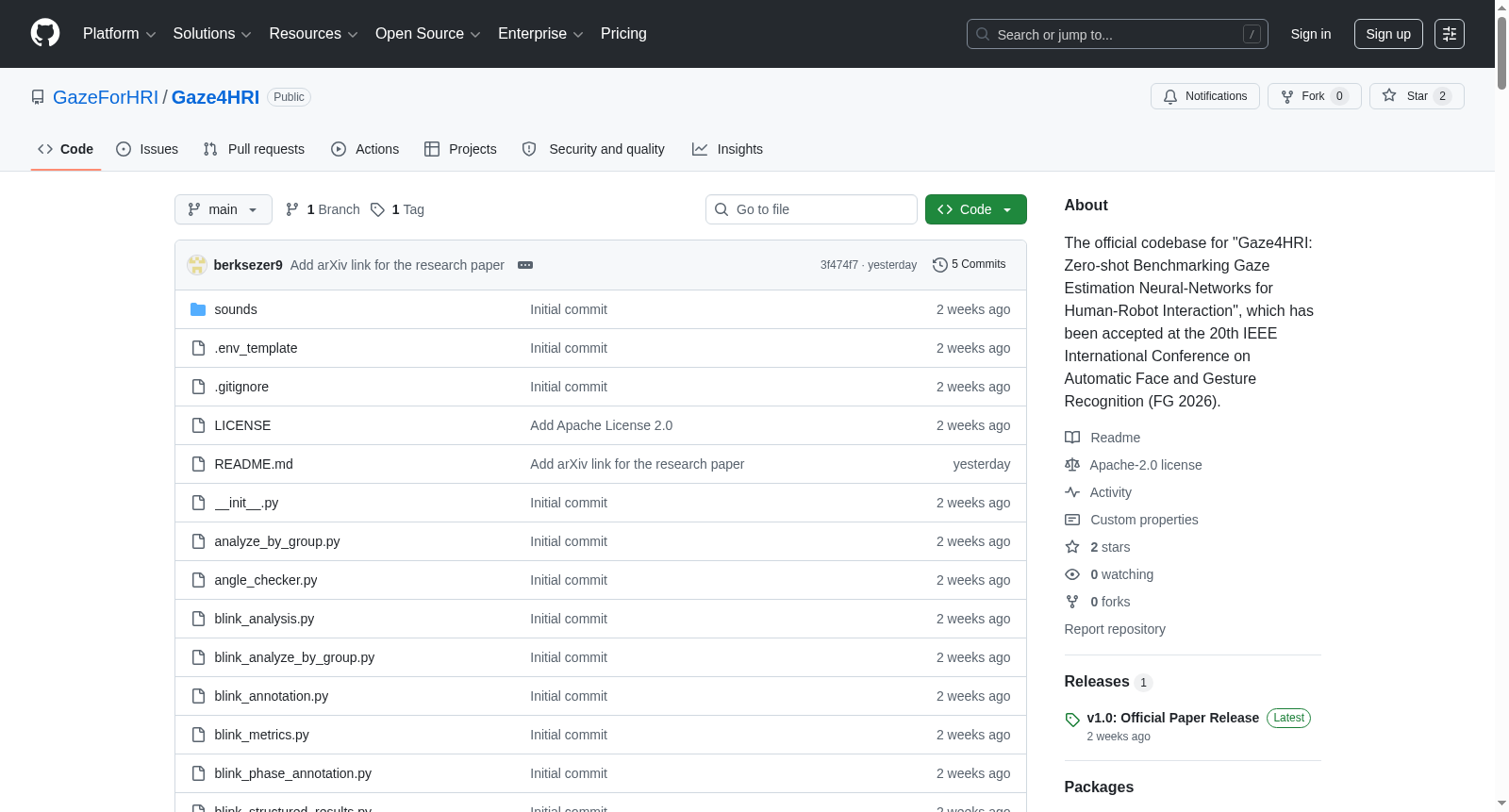Click the forks count icon
This screenshot has height=812, width=1509.
coord(1072,602)
